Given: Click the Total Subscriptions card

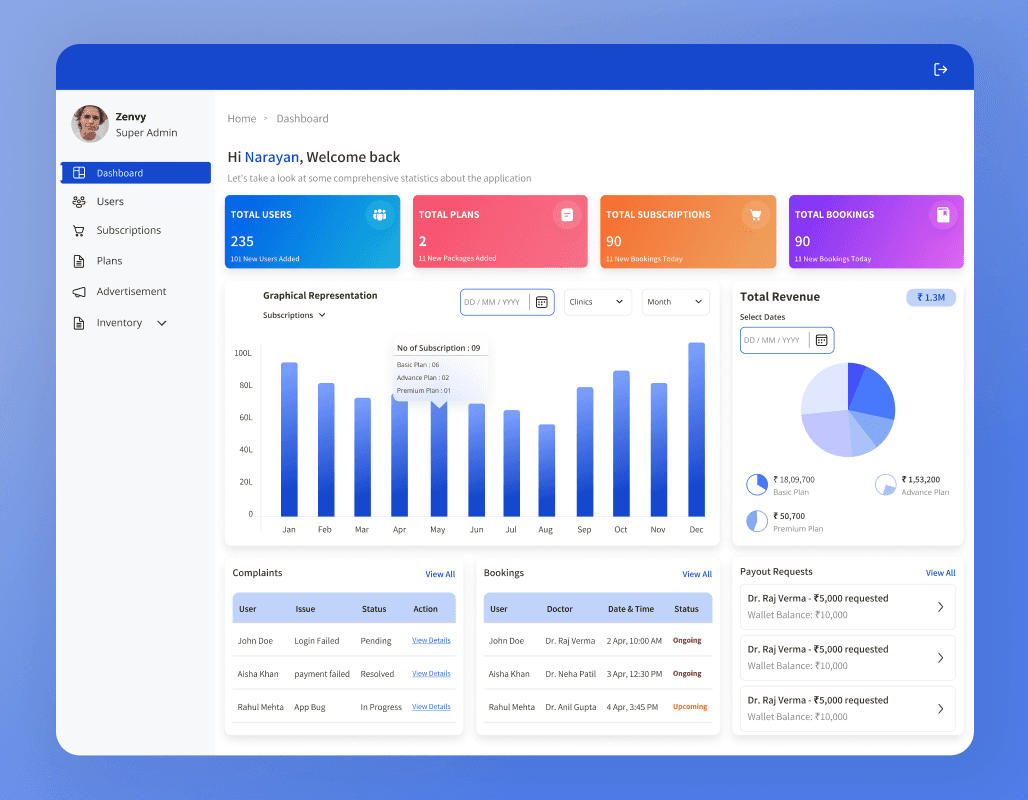Looking at the screenshot, I should click(688, 231).
